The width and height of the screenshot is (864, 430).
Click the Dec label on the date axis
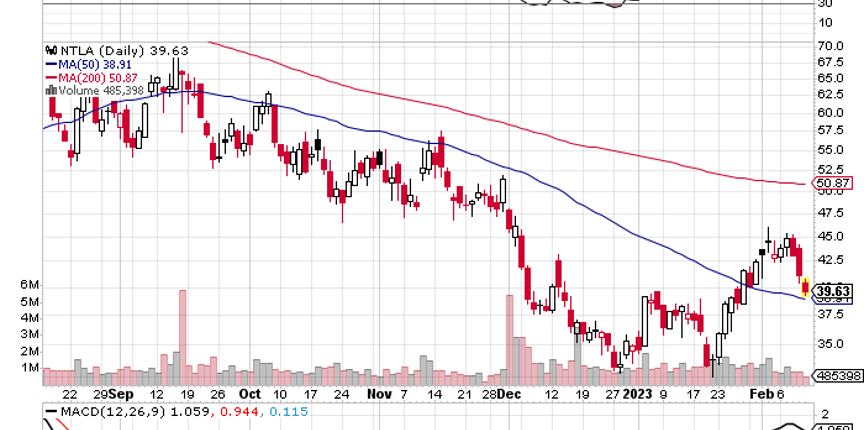[508, 395]
